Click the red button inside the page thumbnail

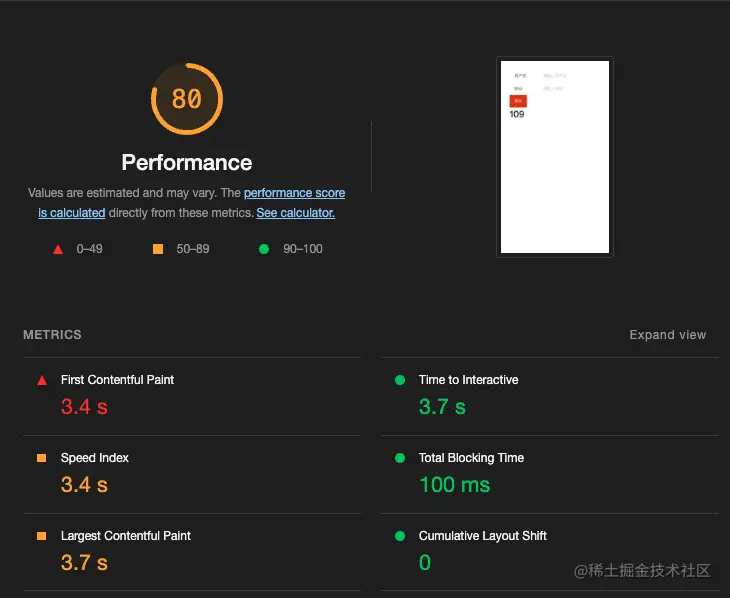pos(518,101)
